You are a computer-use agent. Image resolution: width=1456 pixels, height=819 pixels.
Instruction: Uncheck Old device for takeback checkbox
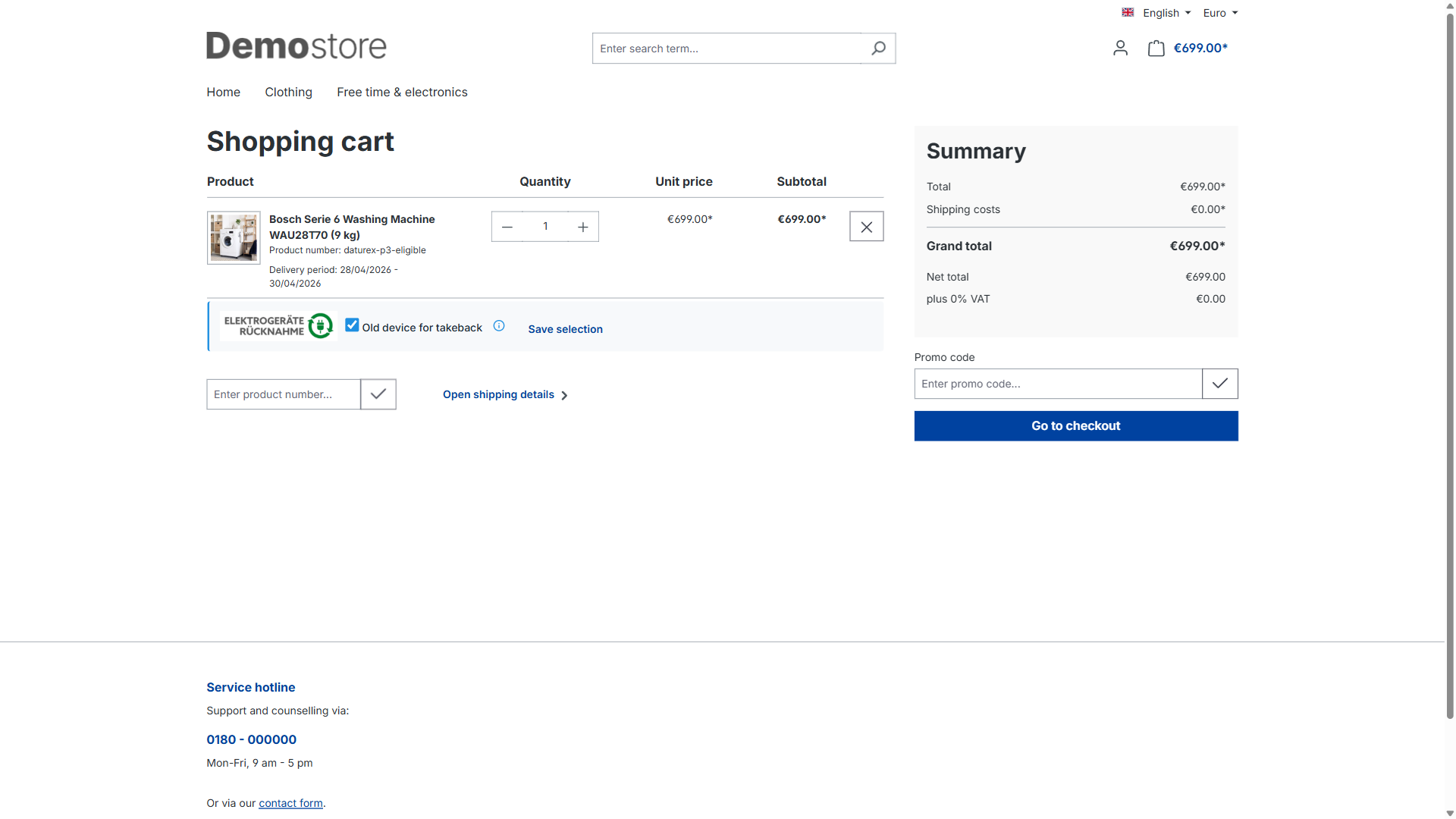[352, 325]
